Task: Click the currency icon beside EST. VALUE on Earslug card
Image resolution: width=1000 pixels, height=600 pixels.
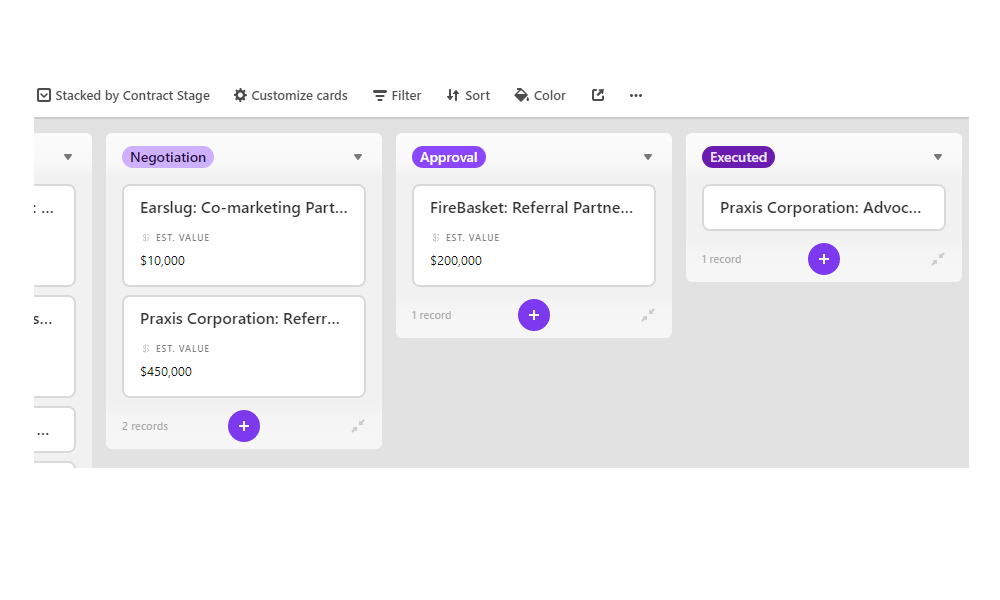Action: (x=145, y=237)
